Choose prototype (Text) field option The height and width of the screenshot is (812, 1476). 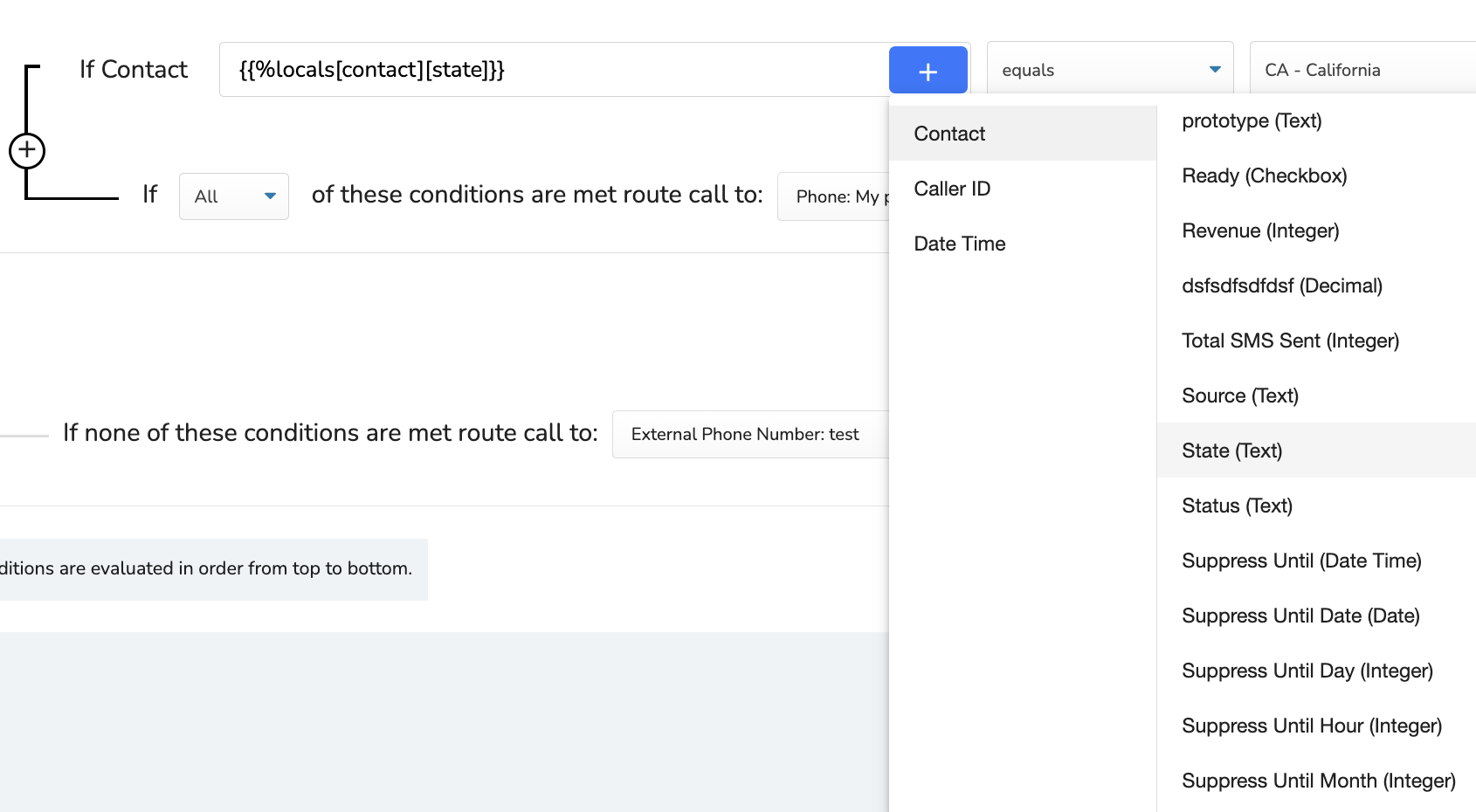(x=1316, y=120)
